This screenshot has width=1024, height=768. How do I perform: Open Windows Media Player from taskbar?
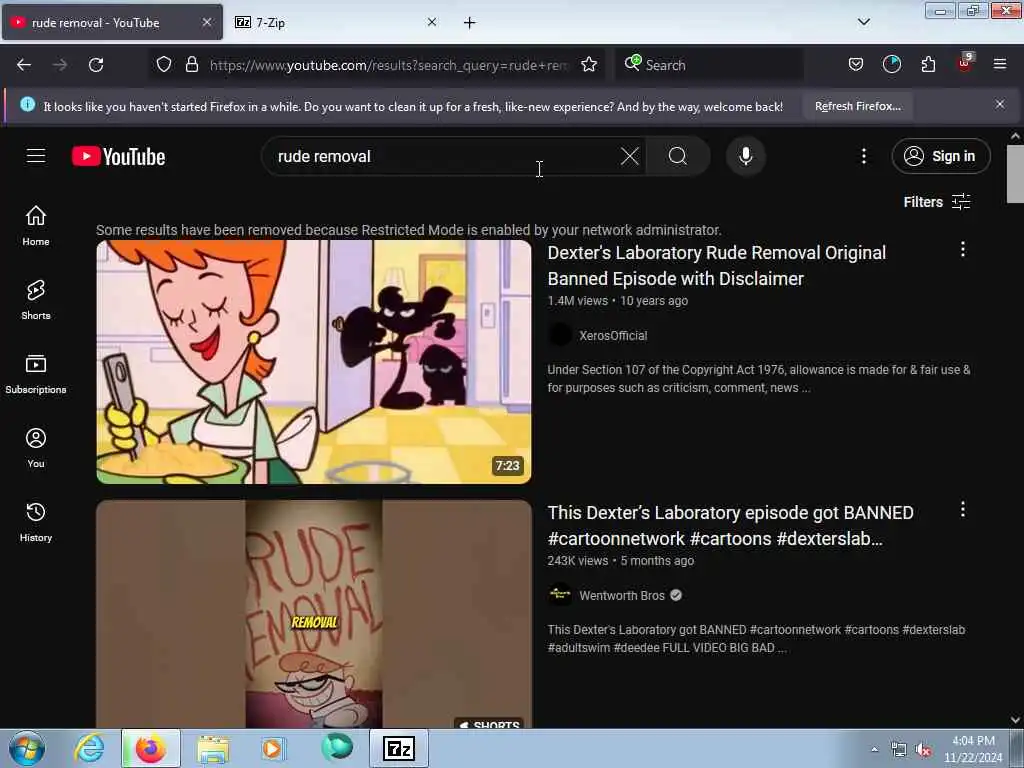[x=272, y=748]
